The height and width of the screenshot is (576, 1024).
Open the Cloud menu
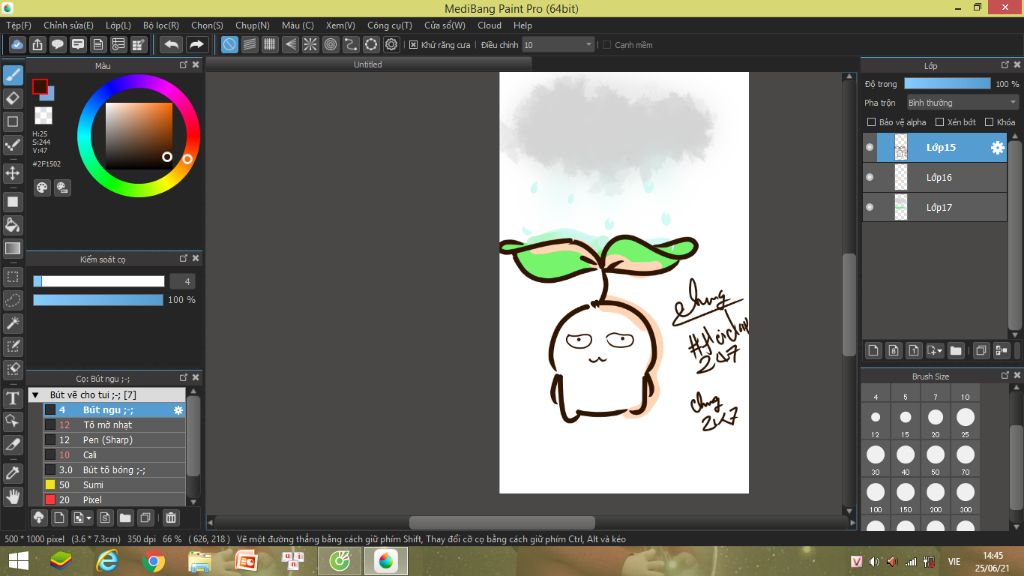[x=489, y=25]
